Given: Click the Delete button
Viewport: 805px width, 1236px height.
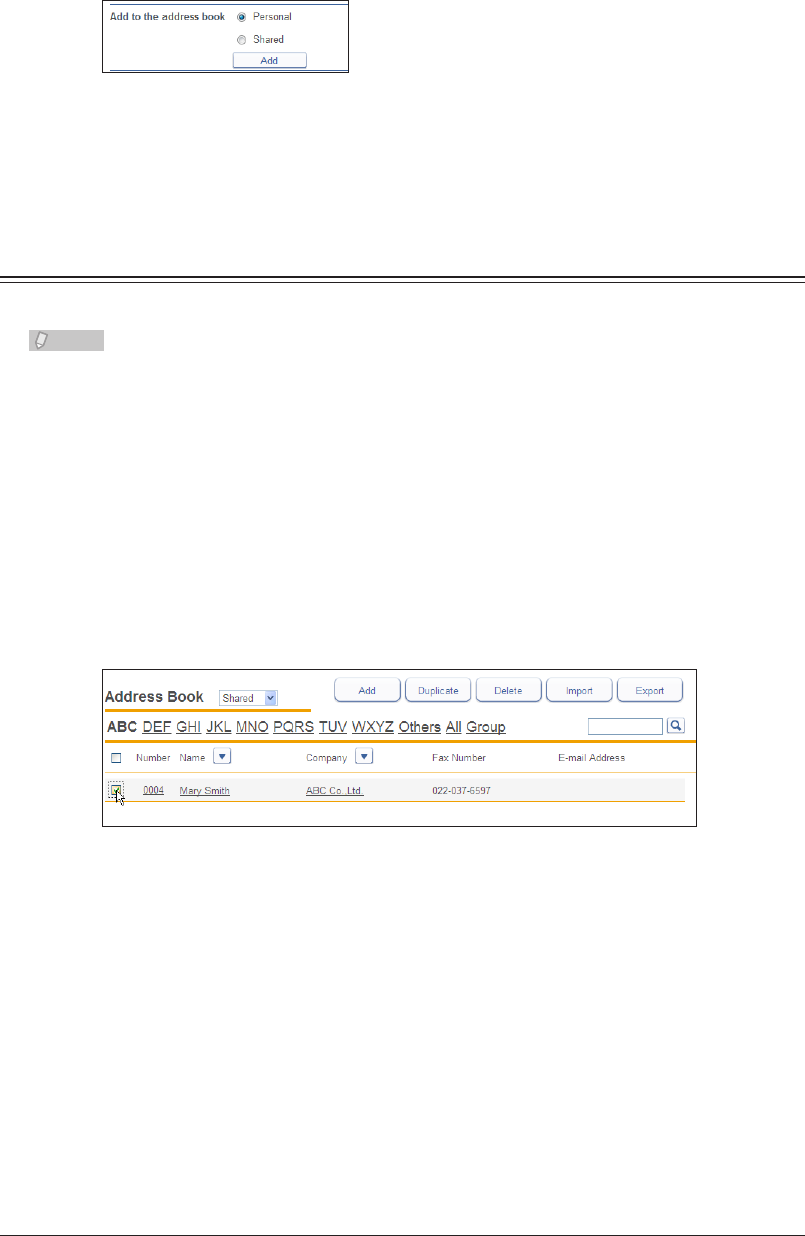Looking at the screenshot, I should [509, 690].
